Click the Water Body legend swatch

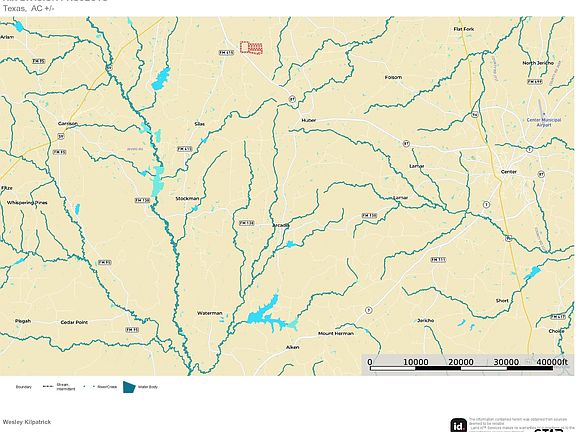(x=129, y=387)
